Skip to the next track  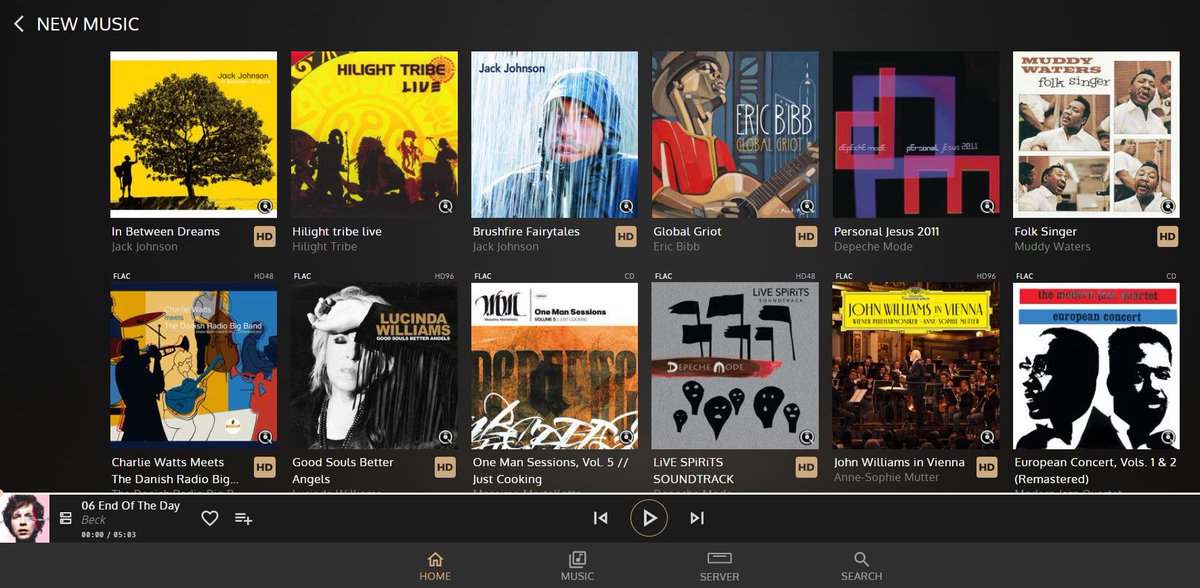coord(697,518)
